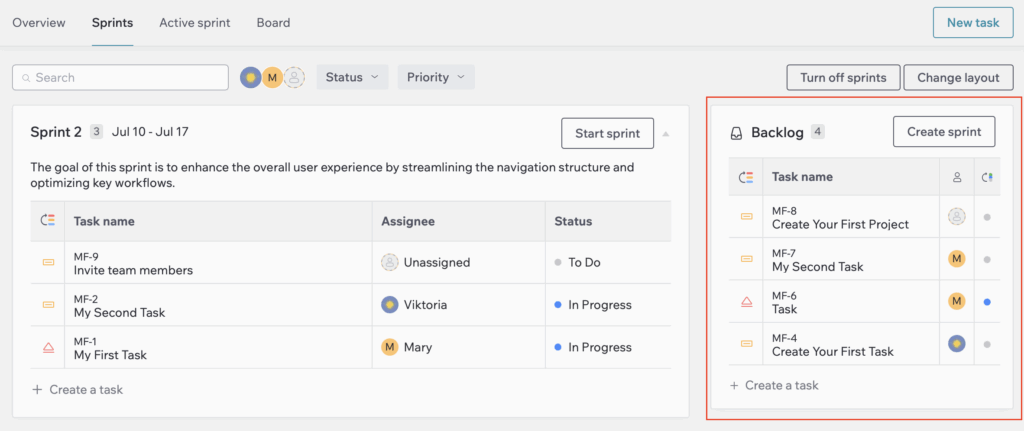
Task: Open the Status filter dropdown
Action: (x=353, y=77)
